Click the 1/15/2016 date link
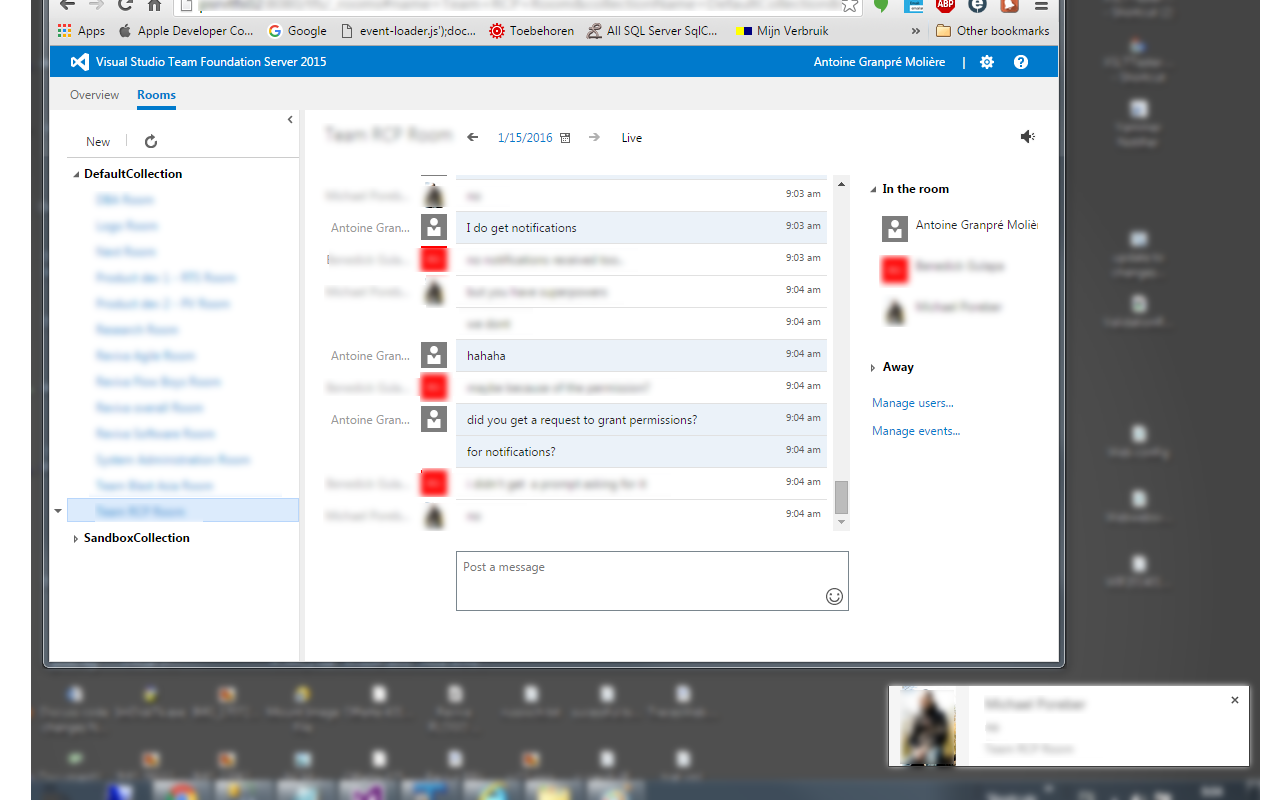 (525, 138)
